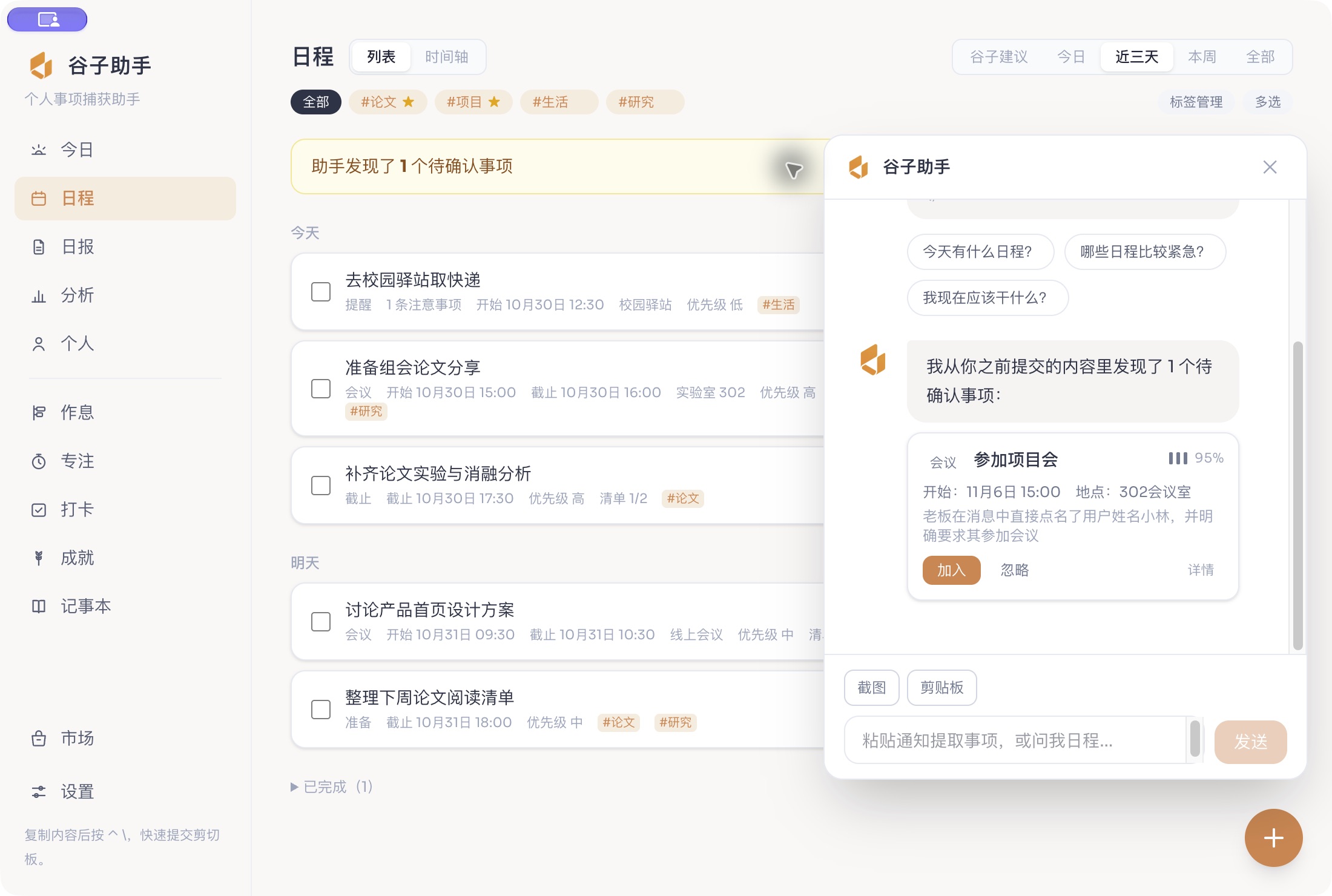Viewport: 1332px width, 896px height.
Task: Click the 日程 calendar sidebar icon
Action: (39, 198)
